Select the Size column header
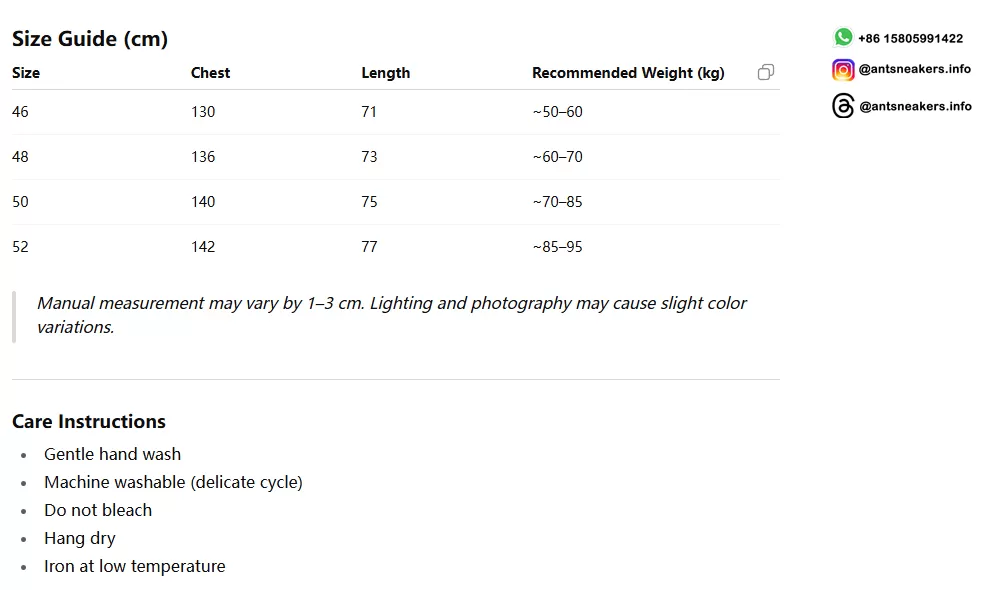This screenshot has height=590, width=982. coord(26,73)
